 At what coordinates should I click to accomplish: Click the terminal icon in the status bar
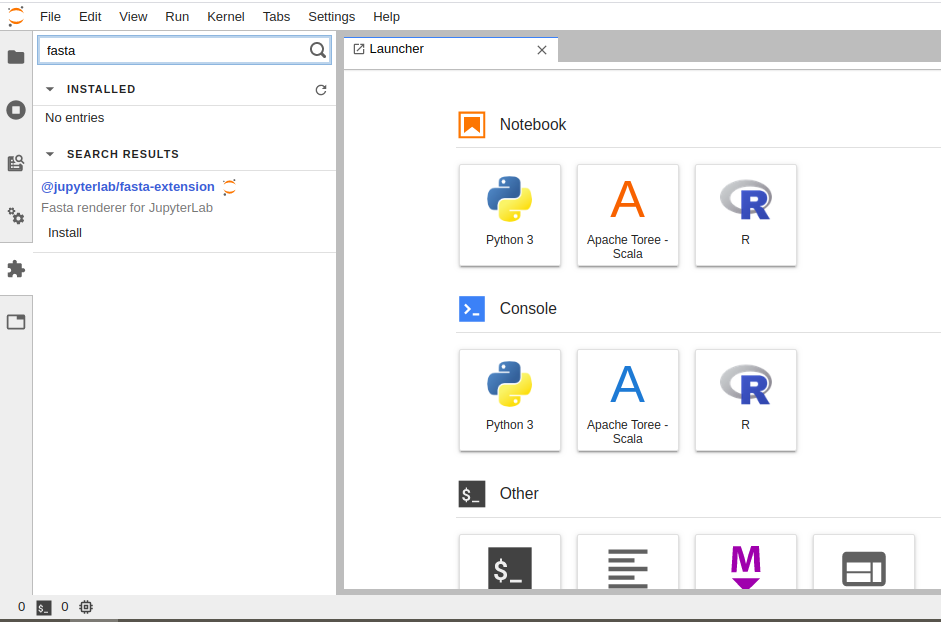[44, 608]
